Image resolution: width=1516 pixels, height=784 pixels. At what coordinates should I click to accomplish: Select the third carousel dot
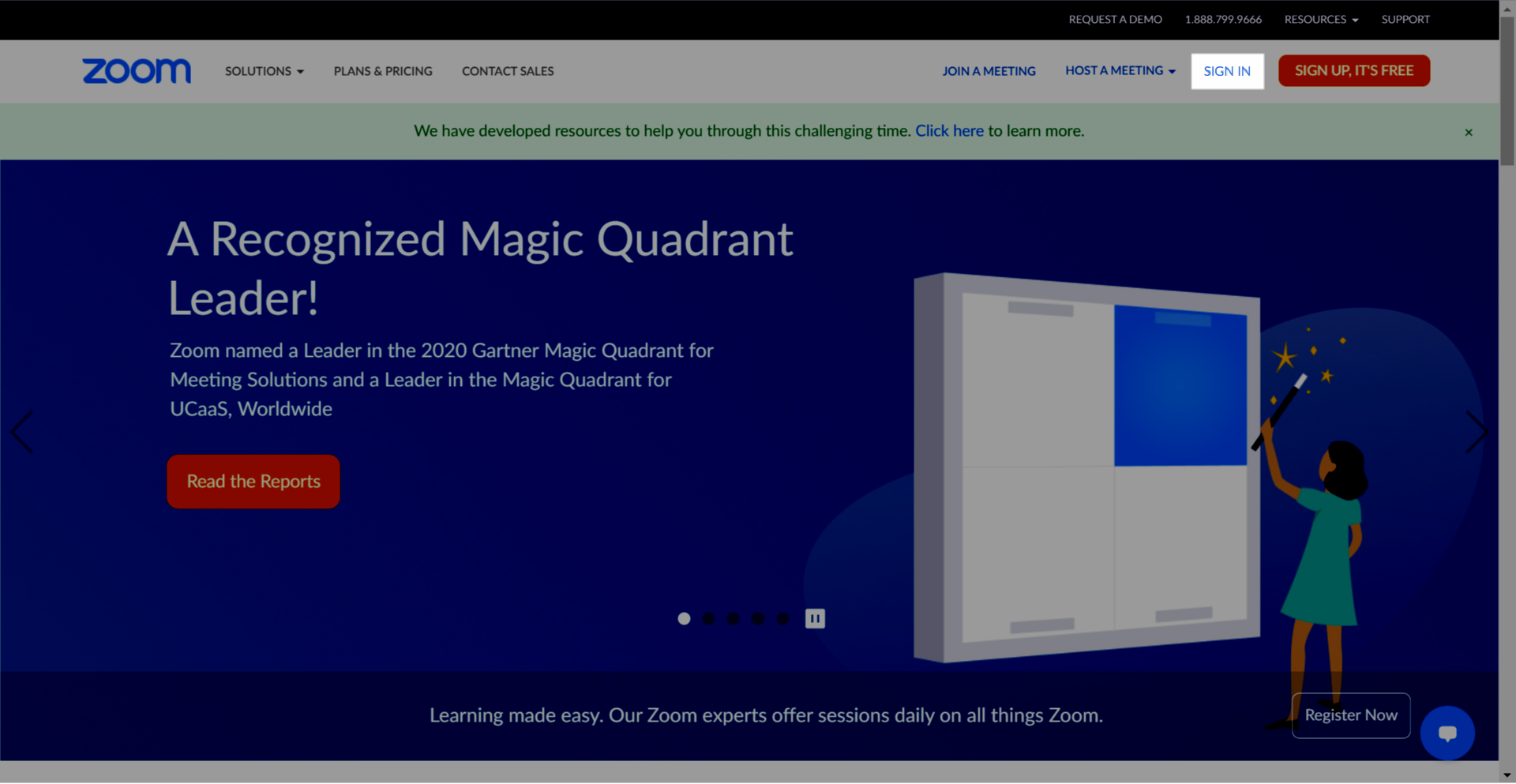coord(733,618)
